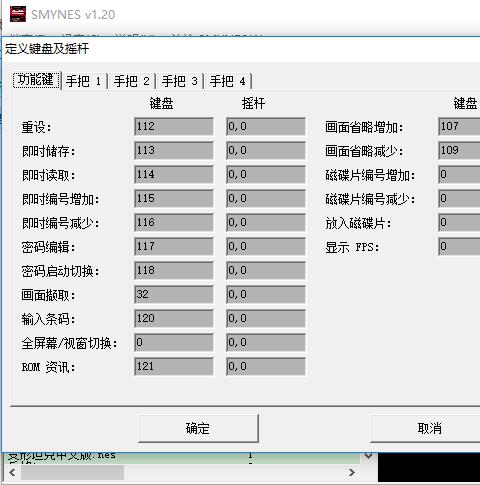Click the 重设: label text
This screenshot has width=480, height=485.
pos(36,127)
